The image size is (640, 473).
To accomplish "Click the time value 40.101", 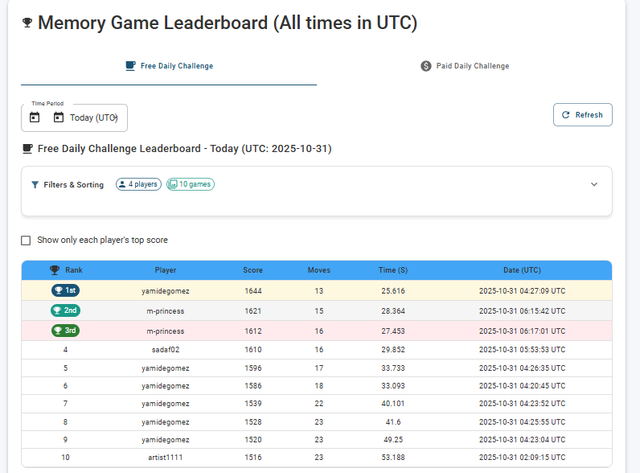I will pyautogui.click(x=393, y=403).
